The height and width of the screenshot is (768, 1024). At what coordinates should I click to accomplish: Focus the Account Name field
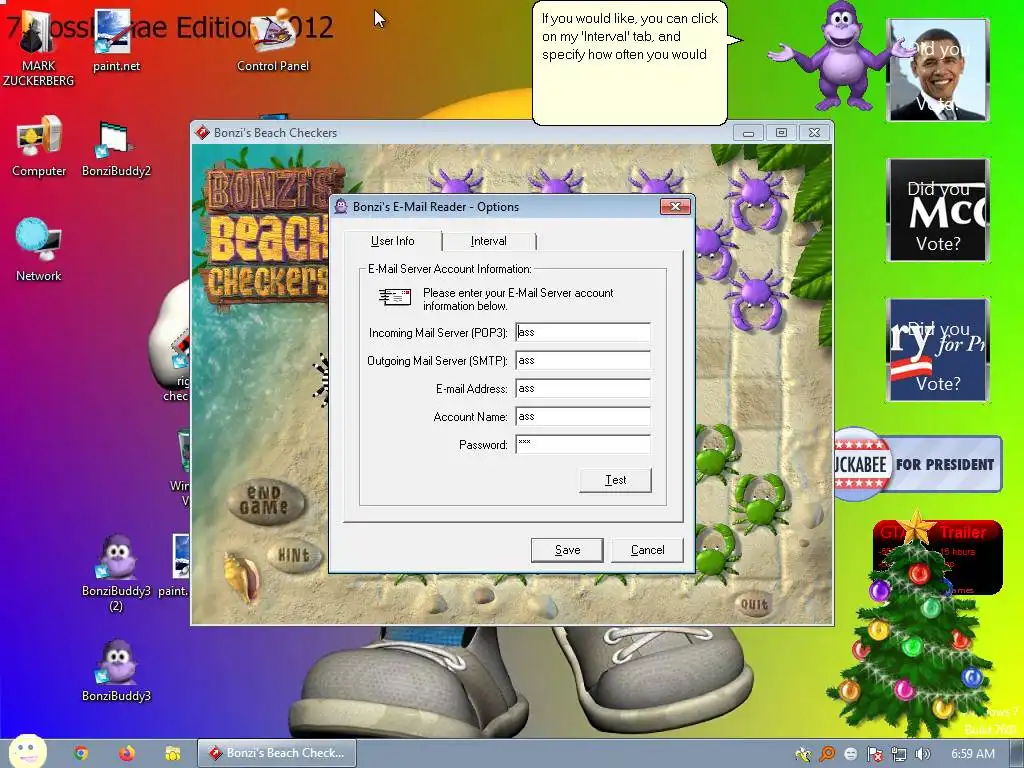tap(583, 416)
